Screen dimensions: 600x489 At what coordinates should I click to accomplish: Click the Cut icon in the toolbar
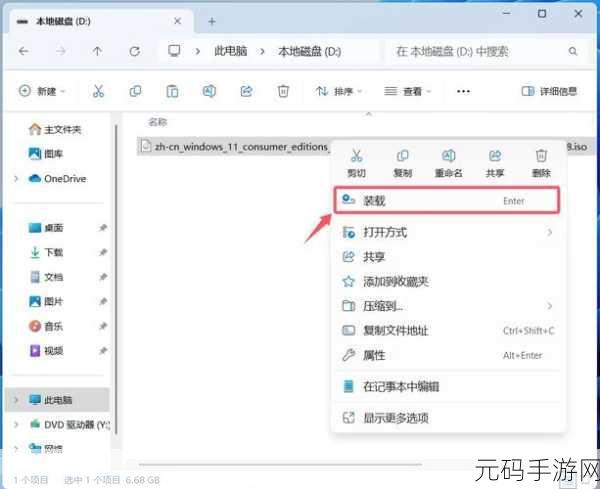coord(98,91)
